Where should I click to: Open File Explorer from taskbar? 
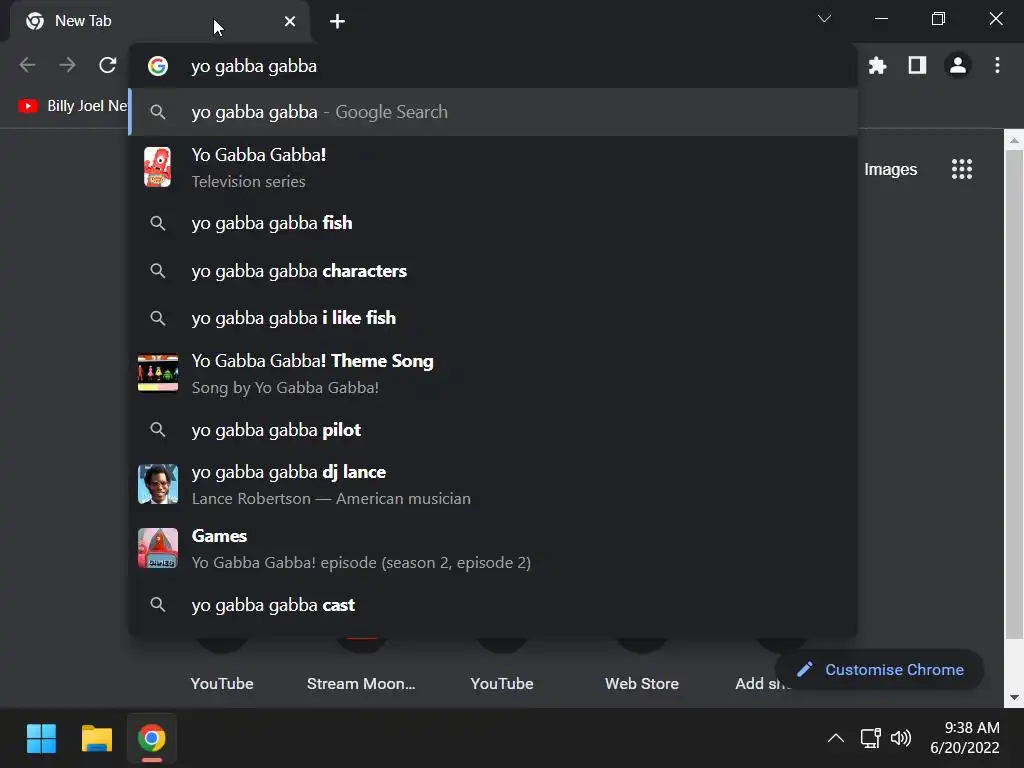pyautogui.click(x=97, y=739)
